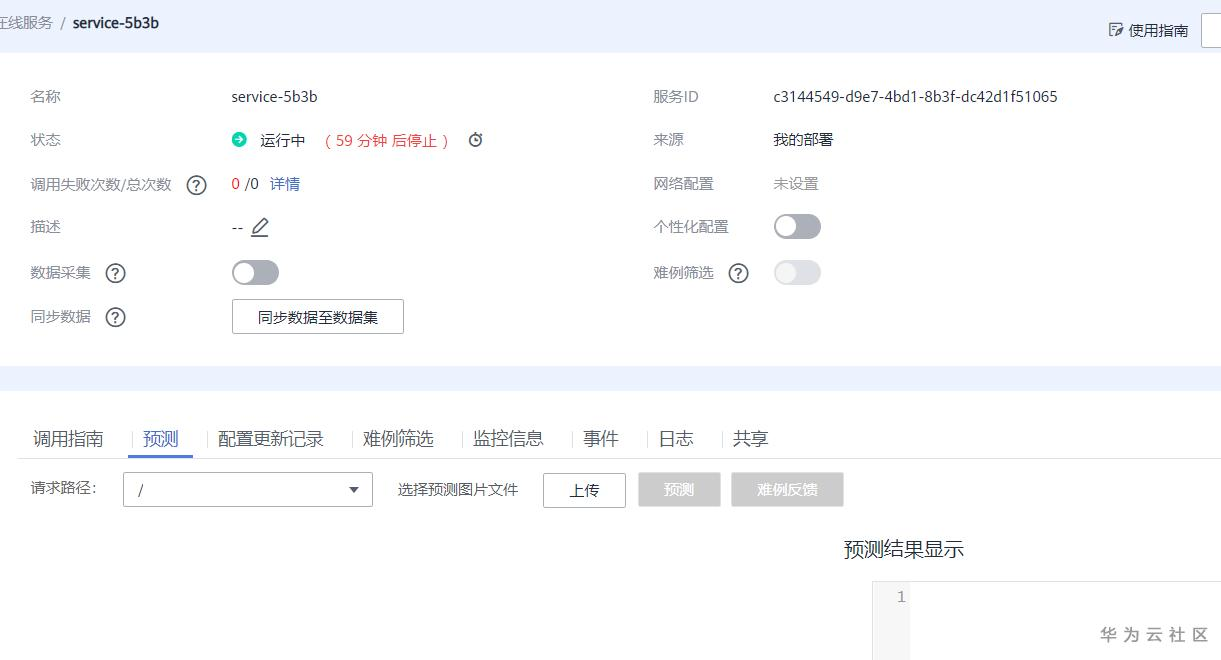1221x660 pixels.
Task: Edit the description using the pencil icon
Action: [x=262, y=227]
